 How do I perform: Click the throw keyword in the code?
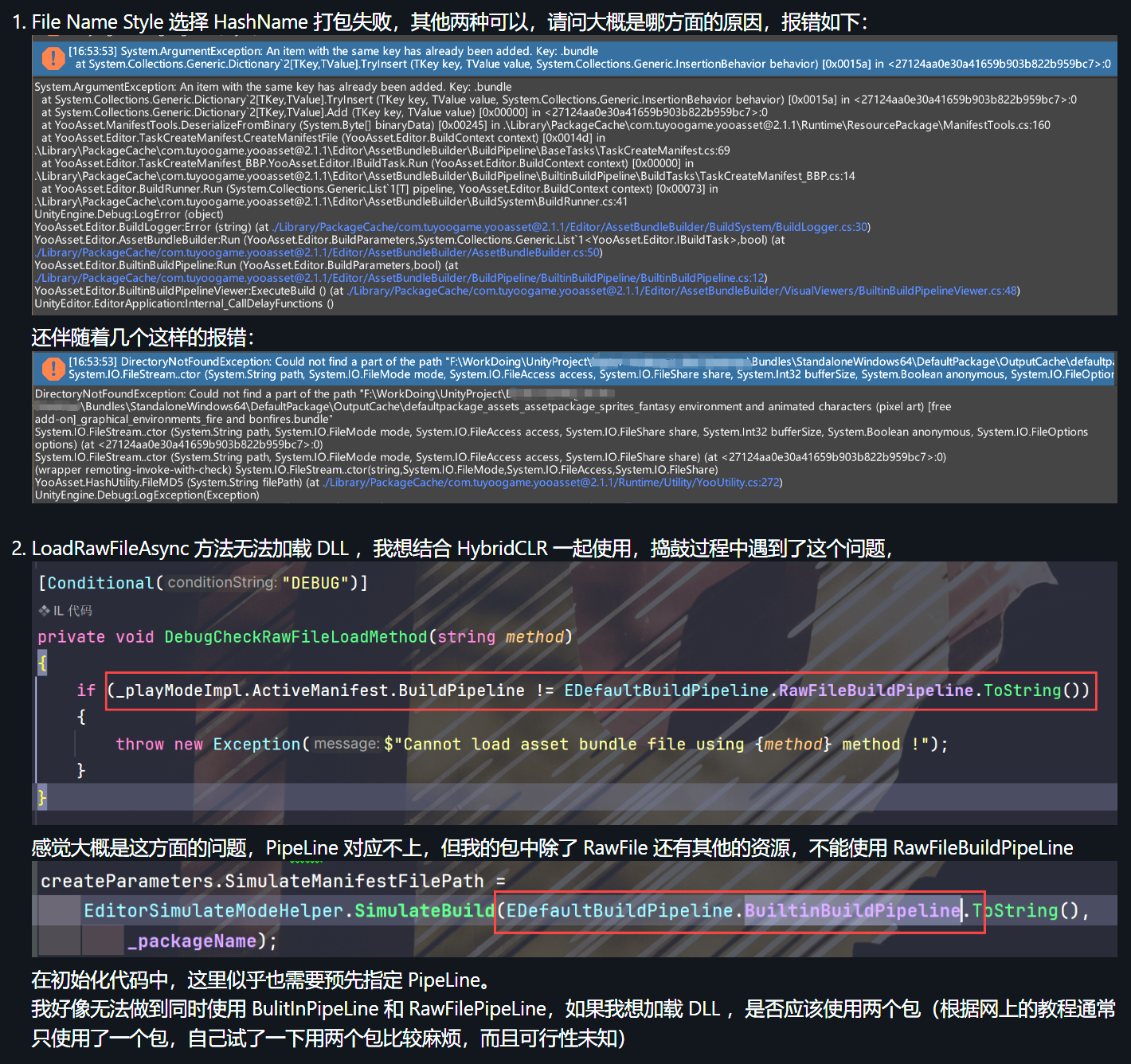(x=139, y=745)
